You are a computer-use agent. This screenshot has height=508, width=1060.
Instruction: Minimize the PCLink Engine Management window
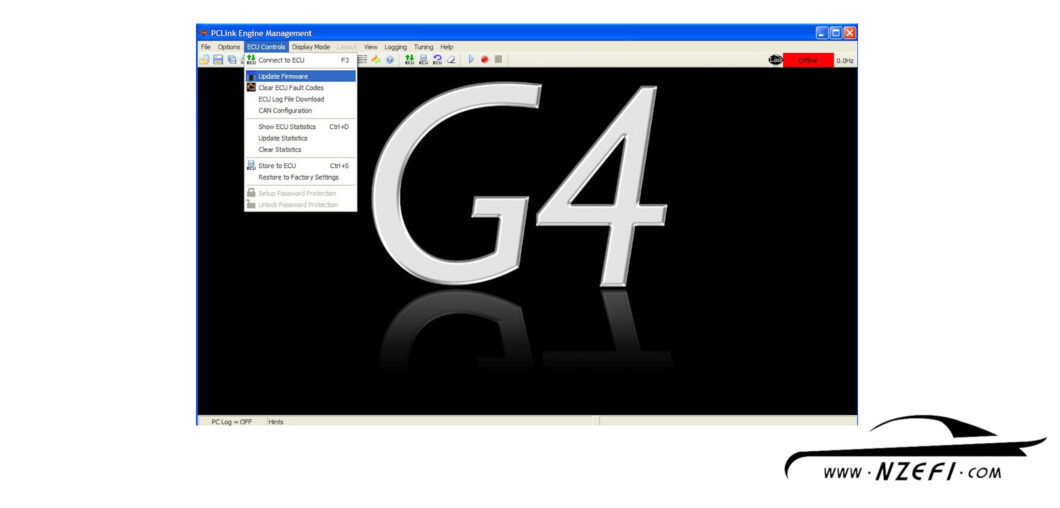pyautogui.click(x=822, y=32)
